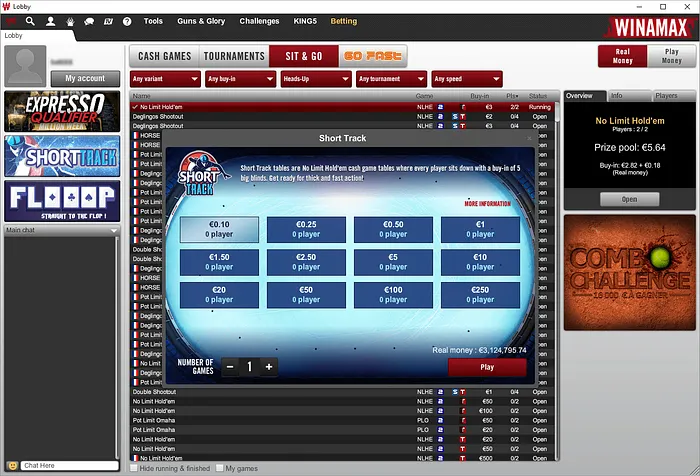Open the player profile icon in toolbar
The height and width of the screenshot is (476, 700).
(50, 20)
